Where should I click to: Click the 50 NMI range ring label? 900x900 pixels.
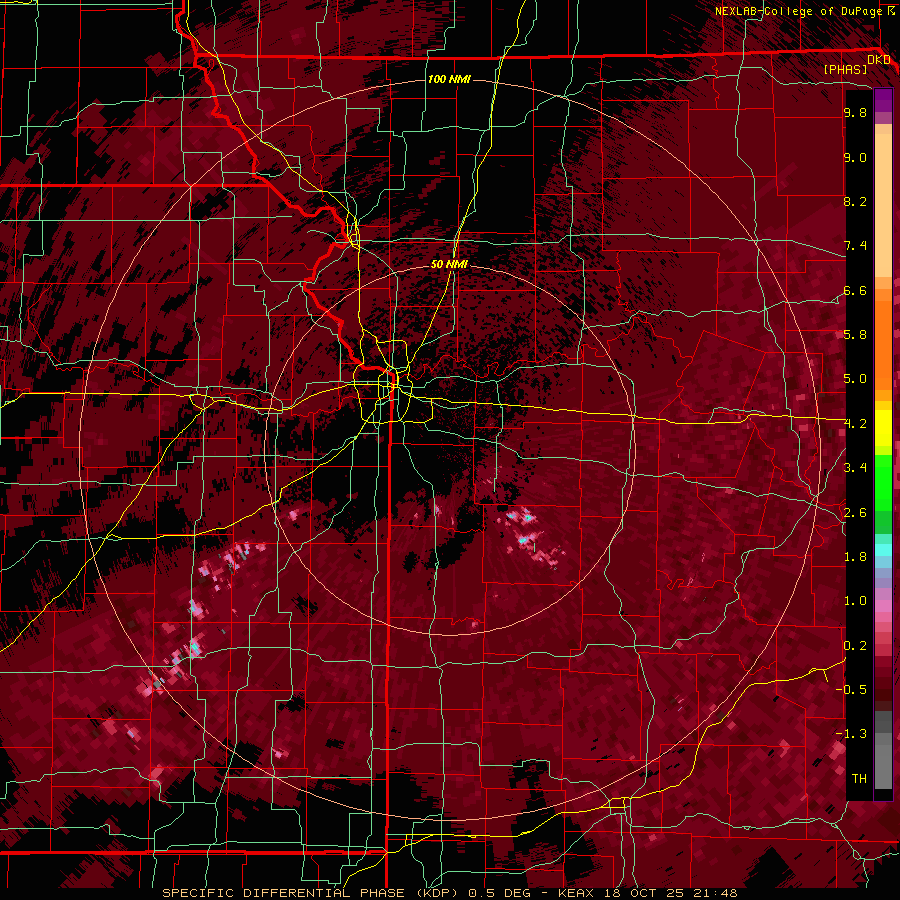(449, 264)
